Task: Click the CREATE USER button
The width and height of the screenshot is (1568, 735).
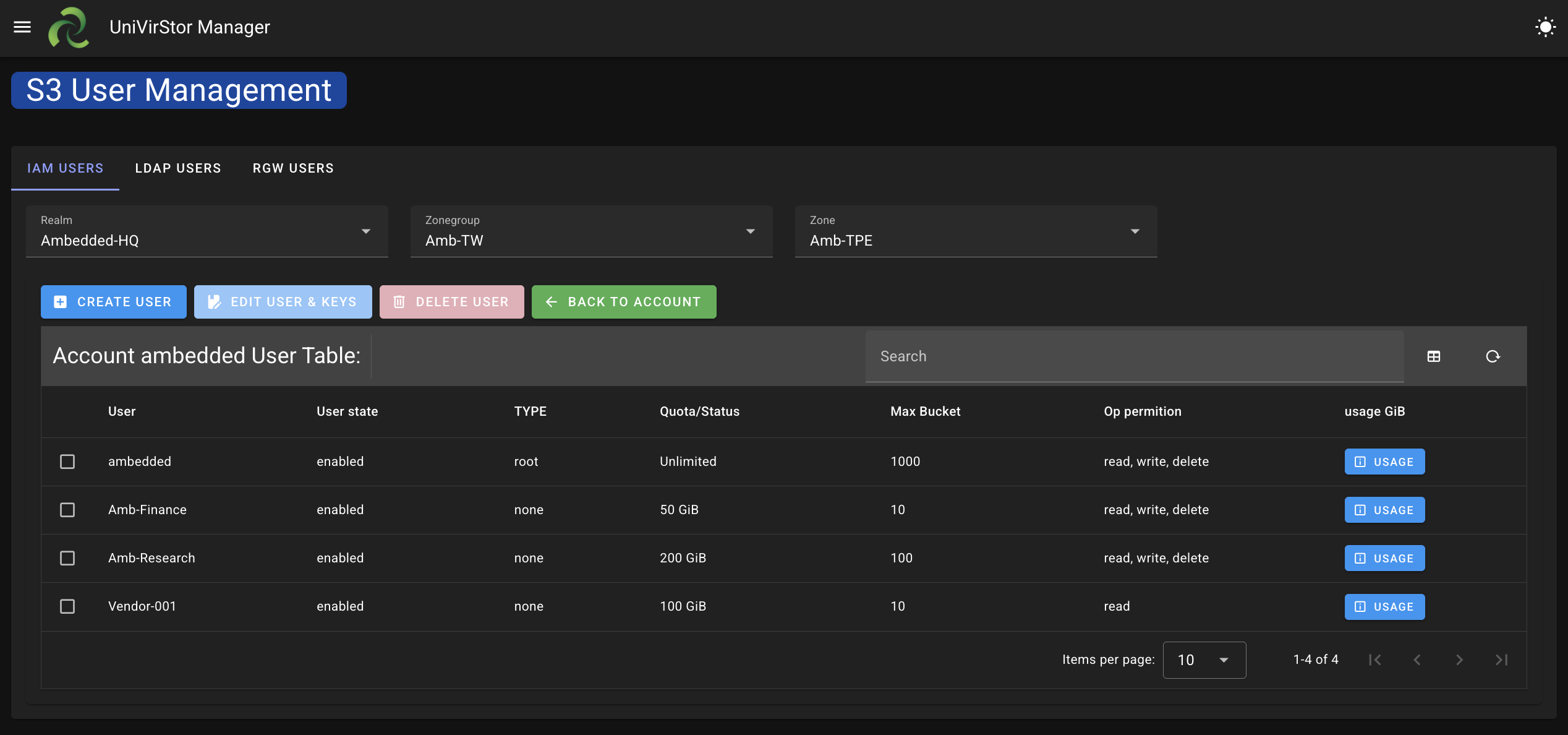Action: click(114, 302)
